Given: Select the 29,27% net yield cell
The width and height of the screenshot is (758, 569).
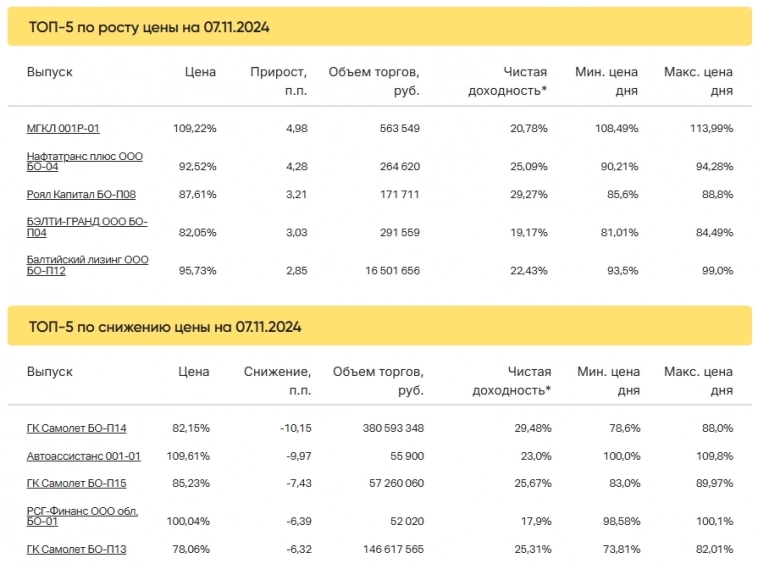Looking at the screenshot, I should coord(527,194).
